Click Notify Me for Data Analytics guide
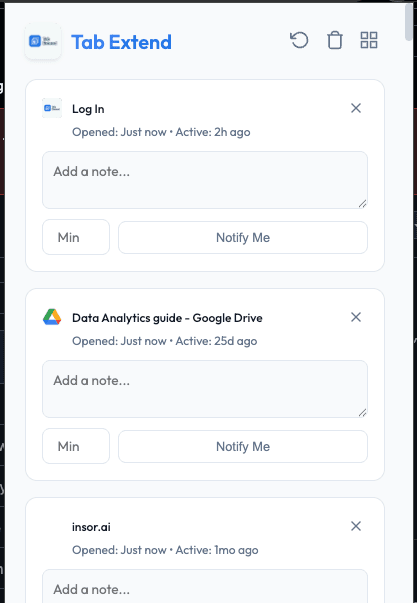417x603 pixels. 243,446
